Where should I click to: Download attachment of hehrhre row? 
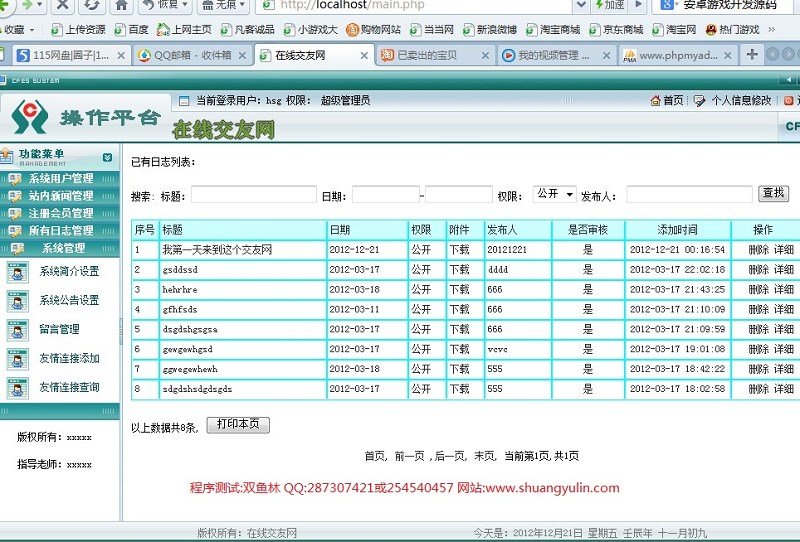pyautogui.click(x=459, y=290)
